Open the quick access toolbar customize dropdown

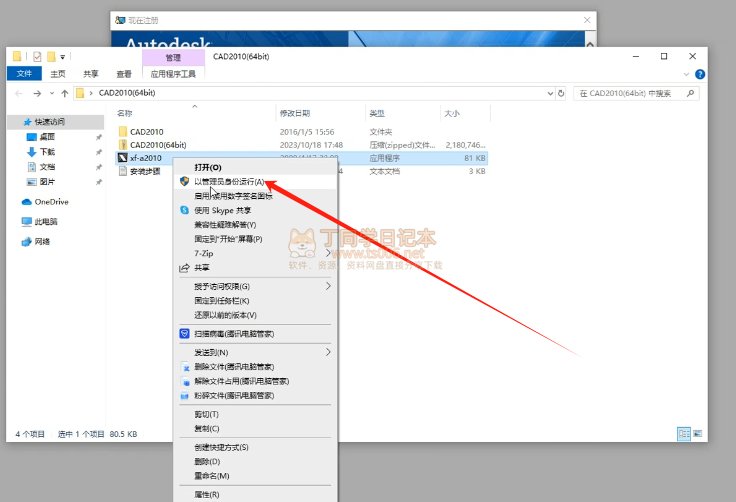point(62,57)
